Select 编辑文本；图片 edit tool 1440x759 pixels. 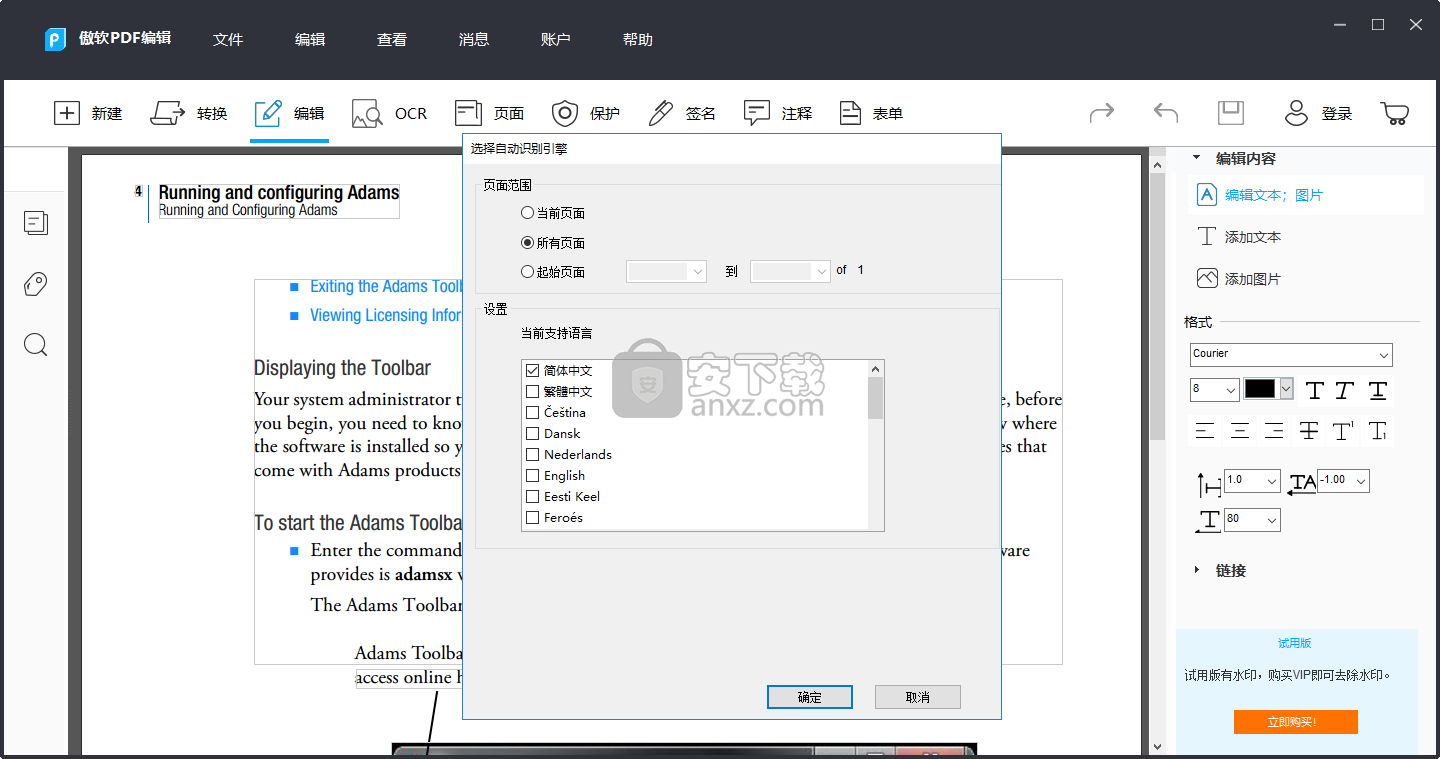[x=1305, y=195]
